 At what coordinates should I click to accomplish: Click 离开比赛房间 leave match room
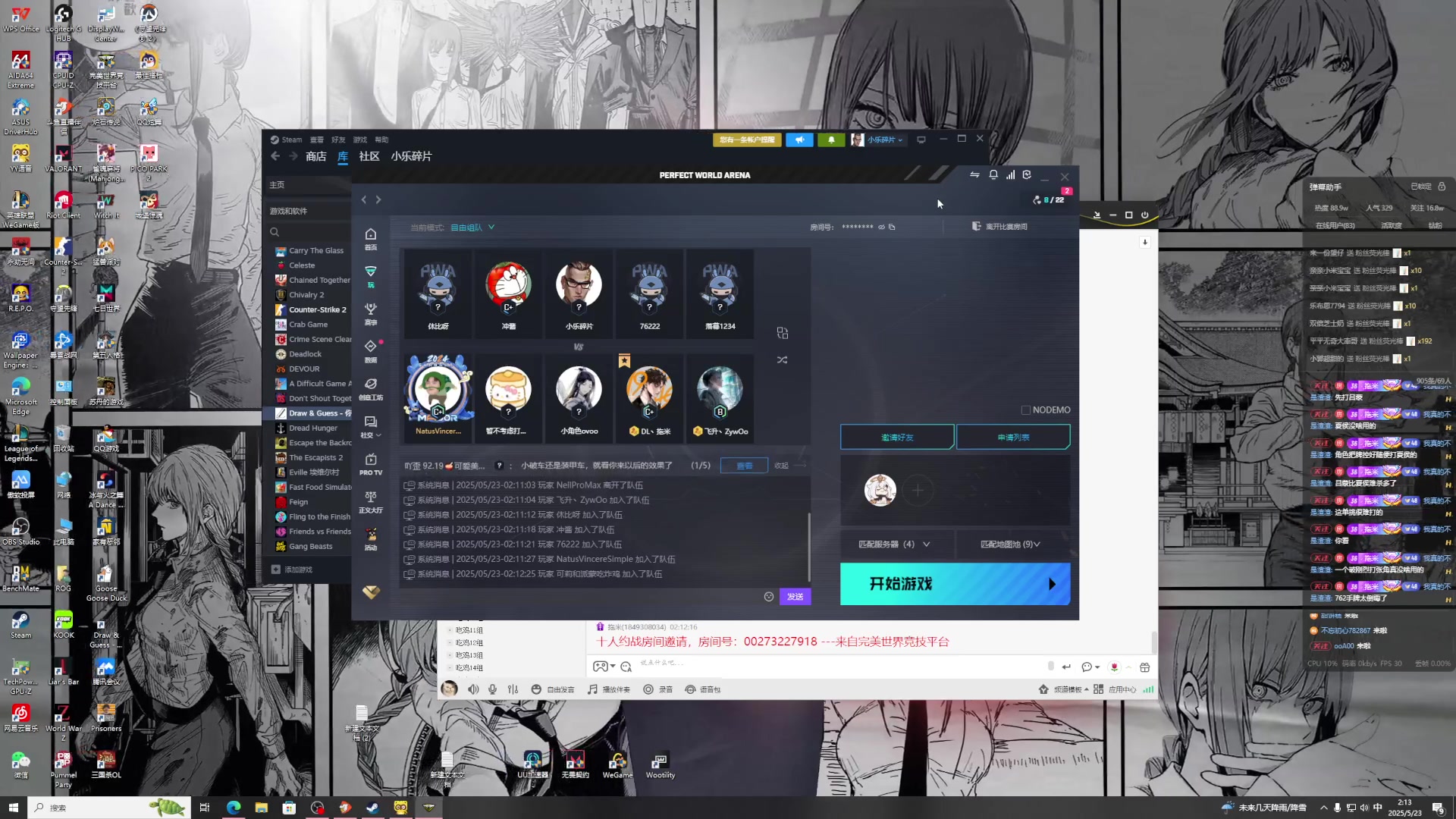[x=999, y=227]
